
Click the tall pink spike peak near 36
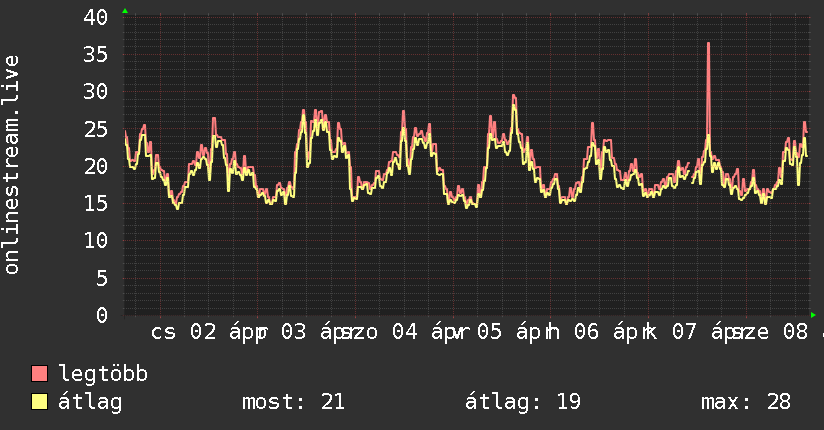(x=708, y=44)
